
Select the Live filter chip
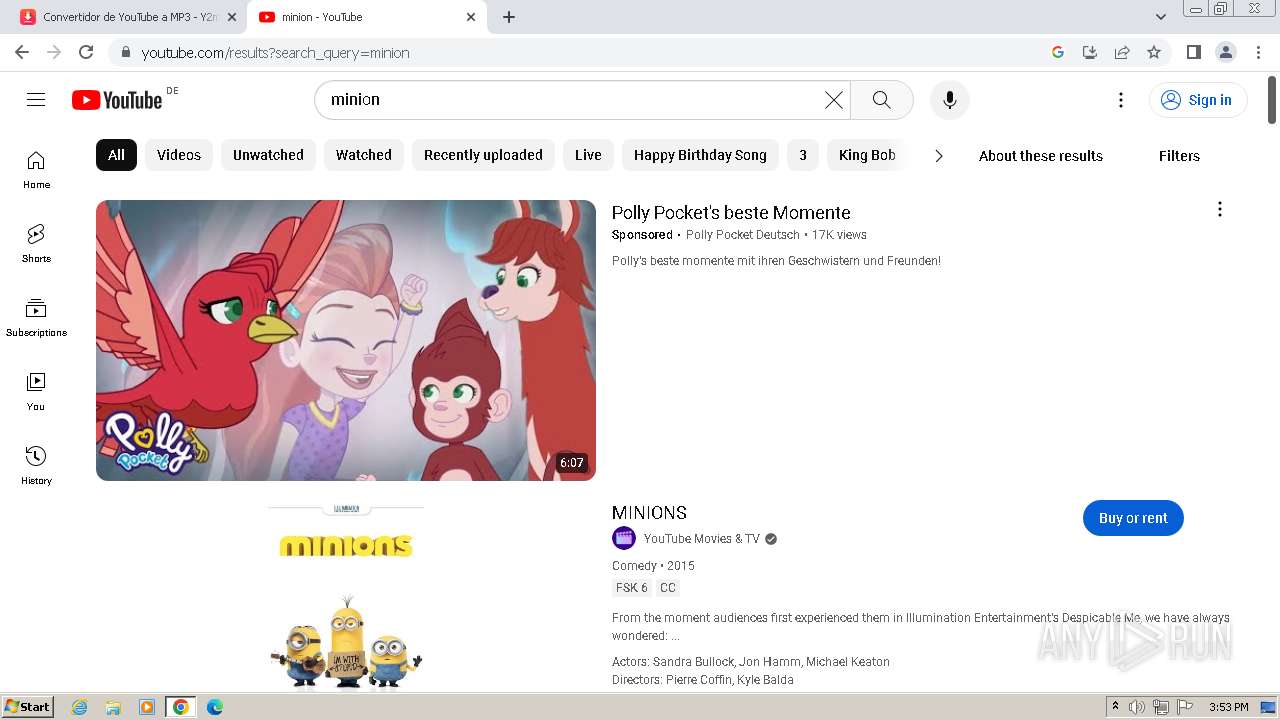coord(588,155)
